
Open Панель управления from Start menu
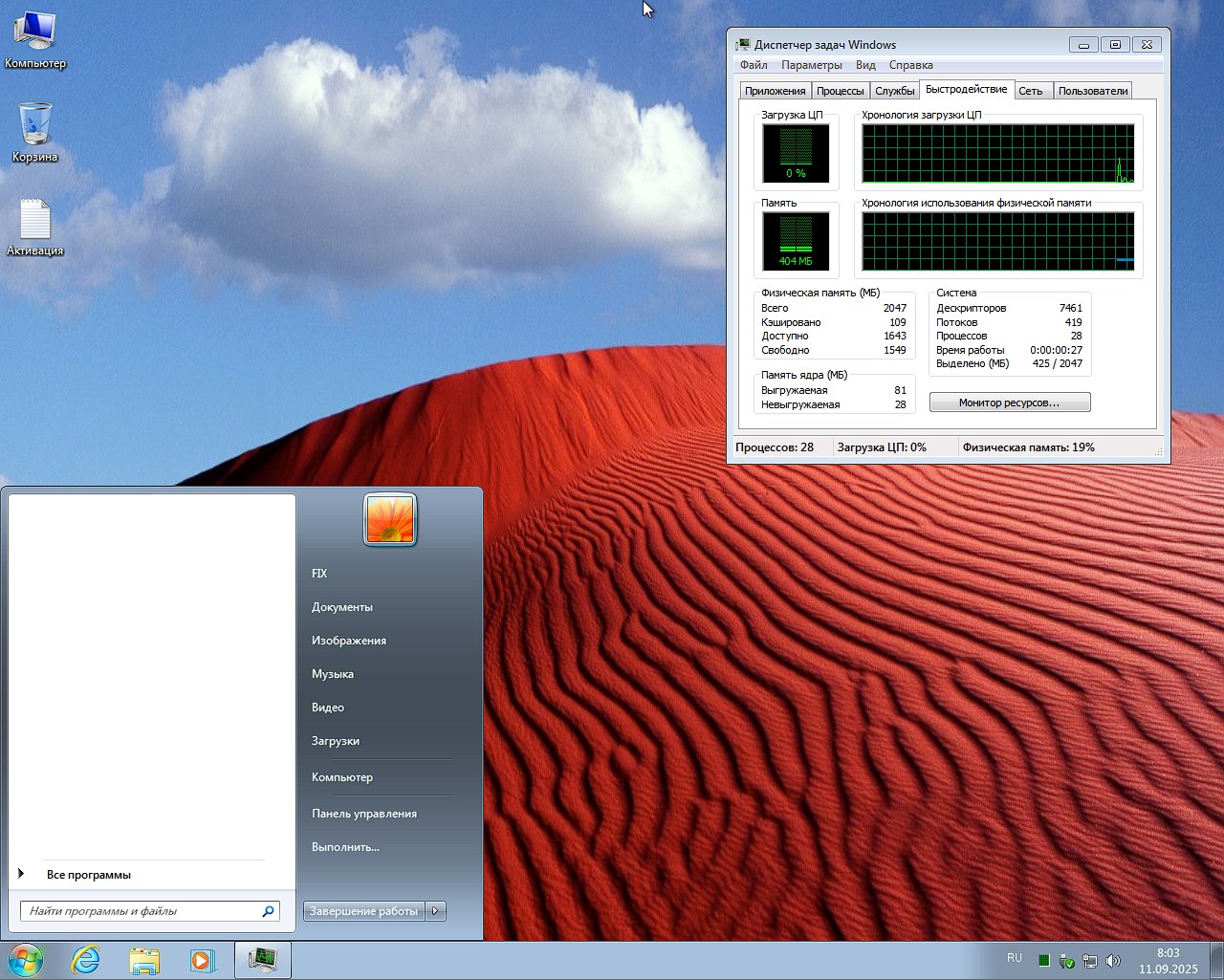pos(364,814)
